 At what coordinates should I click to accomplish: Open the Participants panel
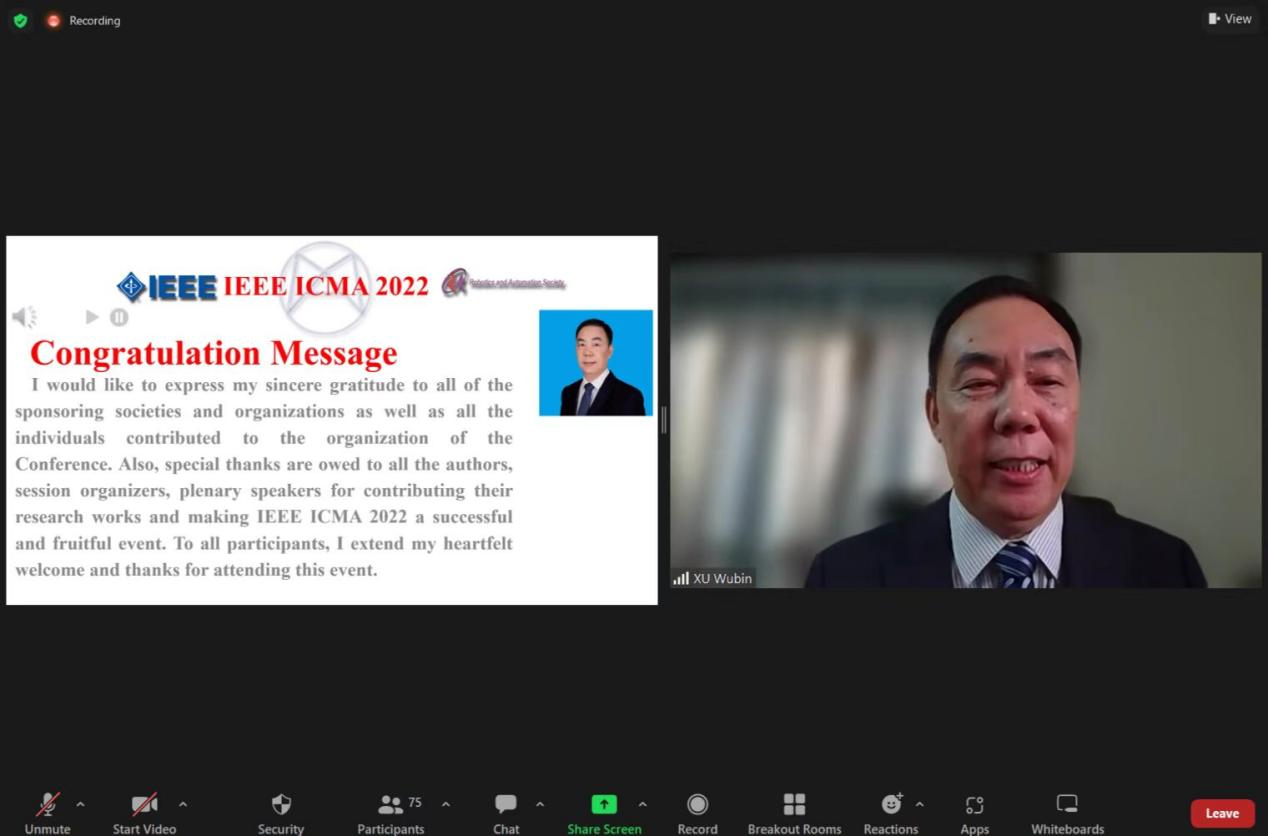[391, 813]
